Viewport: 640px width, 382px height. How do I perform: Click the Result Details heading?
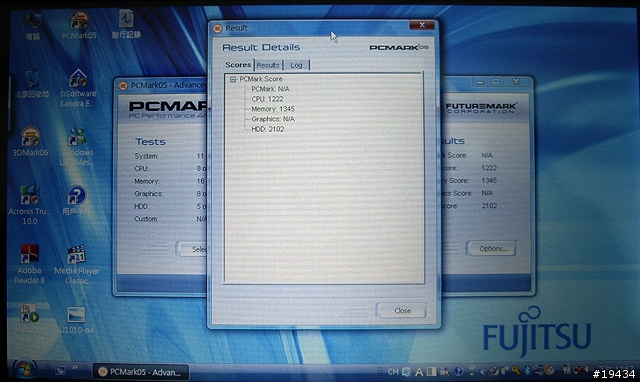pyautogui.click(x=261, y=47)
